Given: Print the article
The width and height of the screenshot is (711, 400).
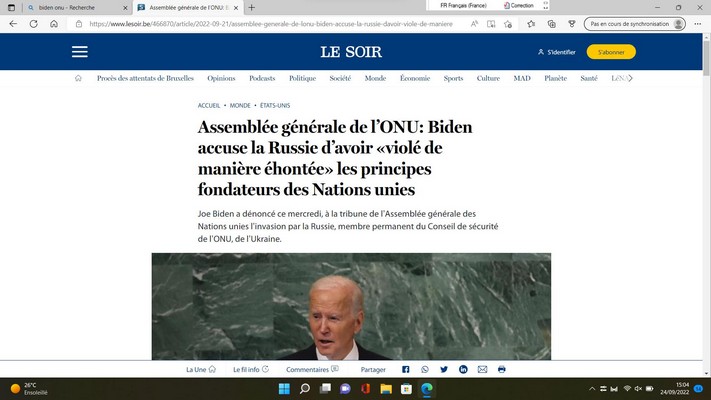Looking at the screenshot, I should [502, 370].
